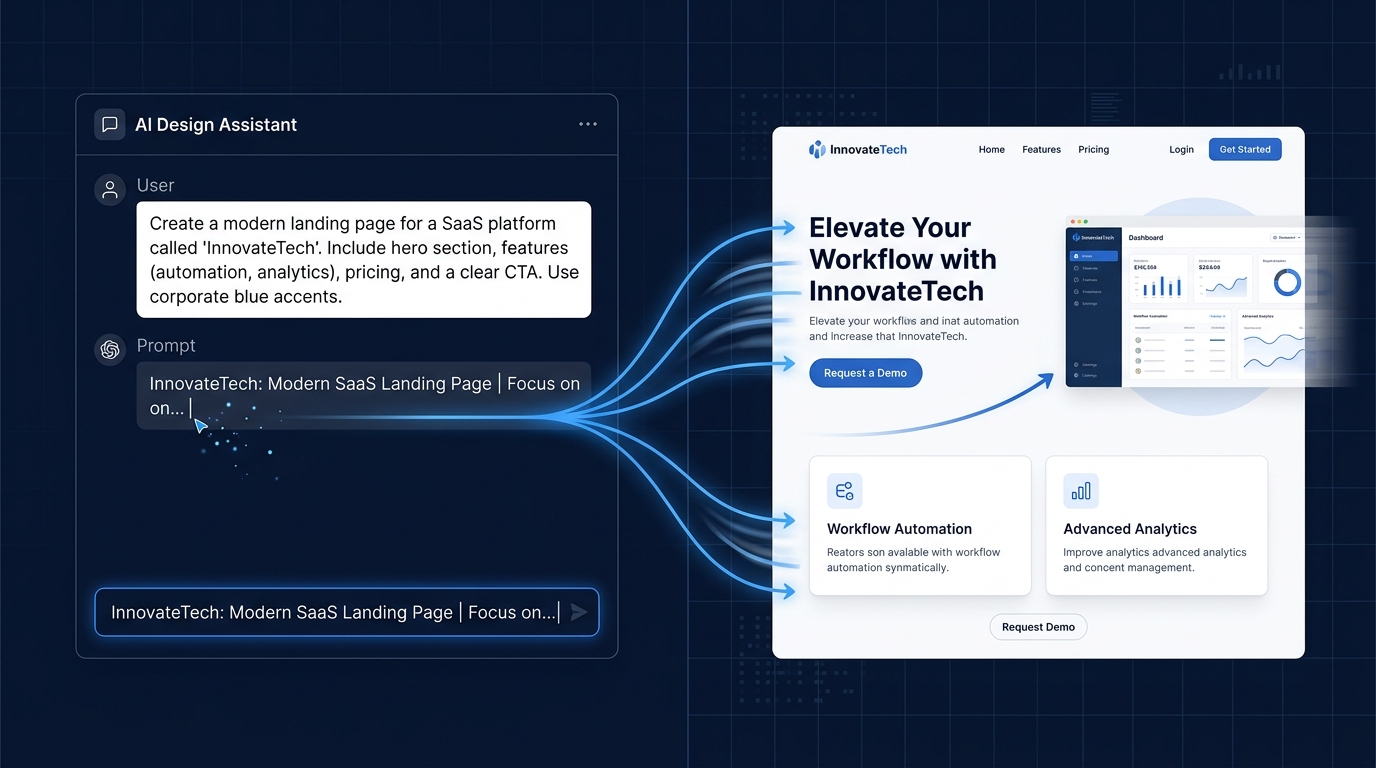Click the user message about InnovateTech
Viewport: 1376px width, 768px height.
point(364,260)
